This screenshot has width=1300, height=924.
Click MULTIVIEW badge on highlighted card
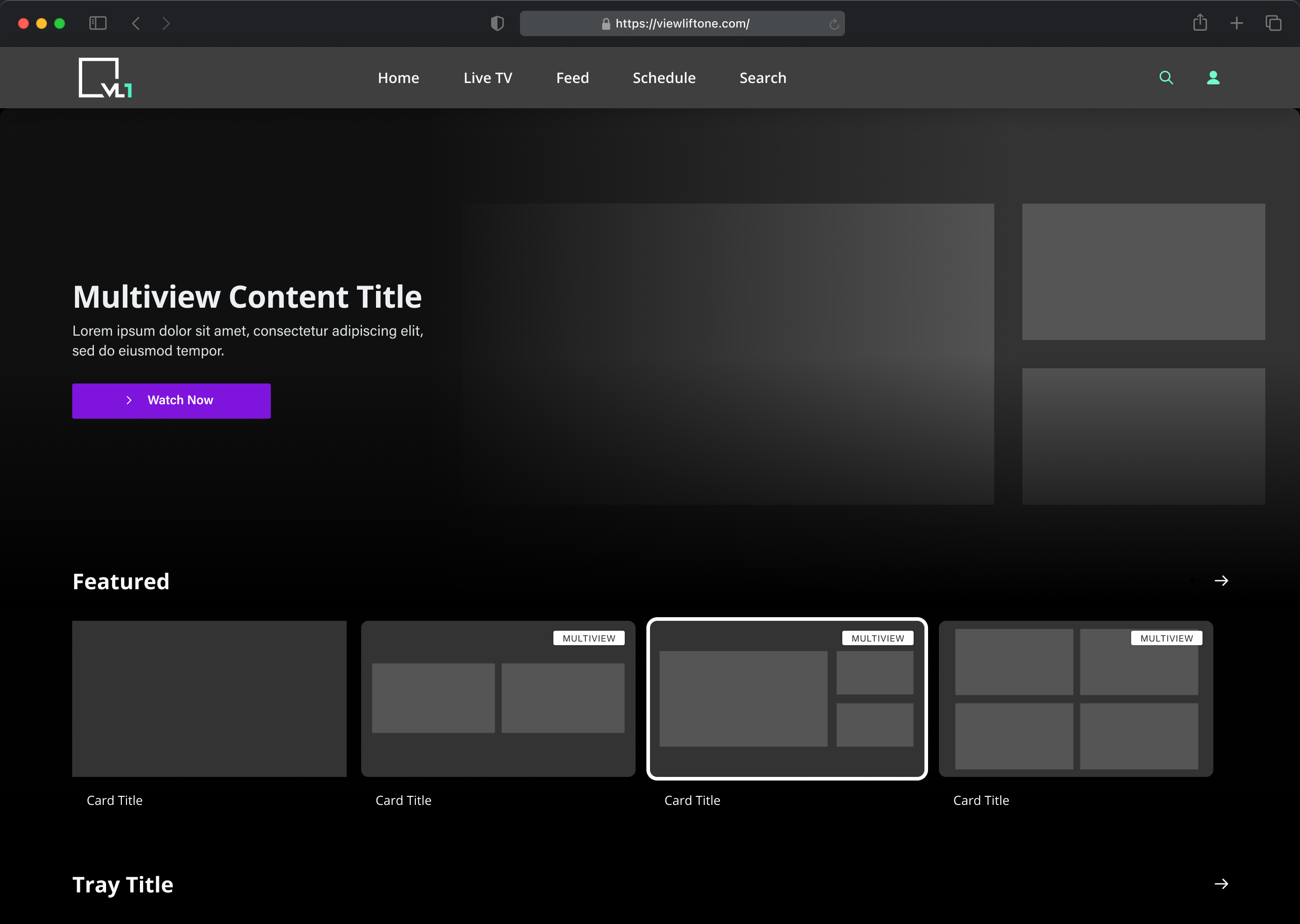tap(877, 638)
